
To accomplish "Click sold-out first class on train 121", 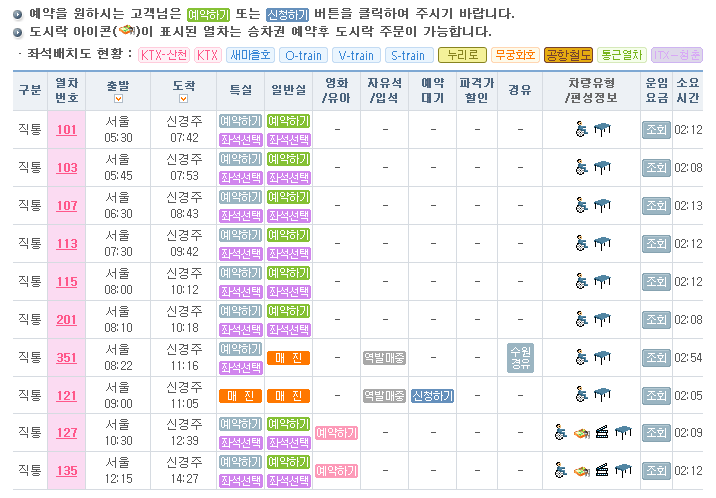I will click(241, 396).
